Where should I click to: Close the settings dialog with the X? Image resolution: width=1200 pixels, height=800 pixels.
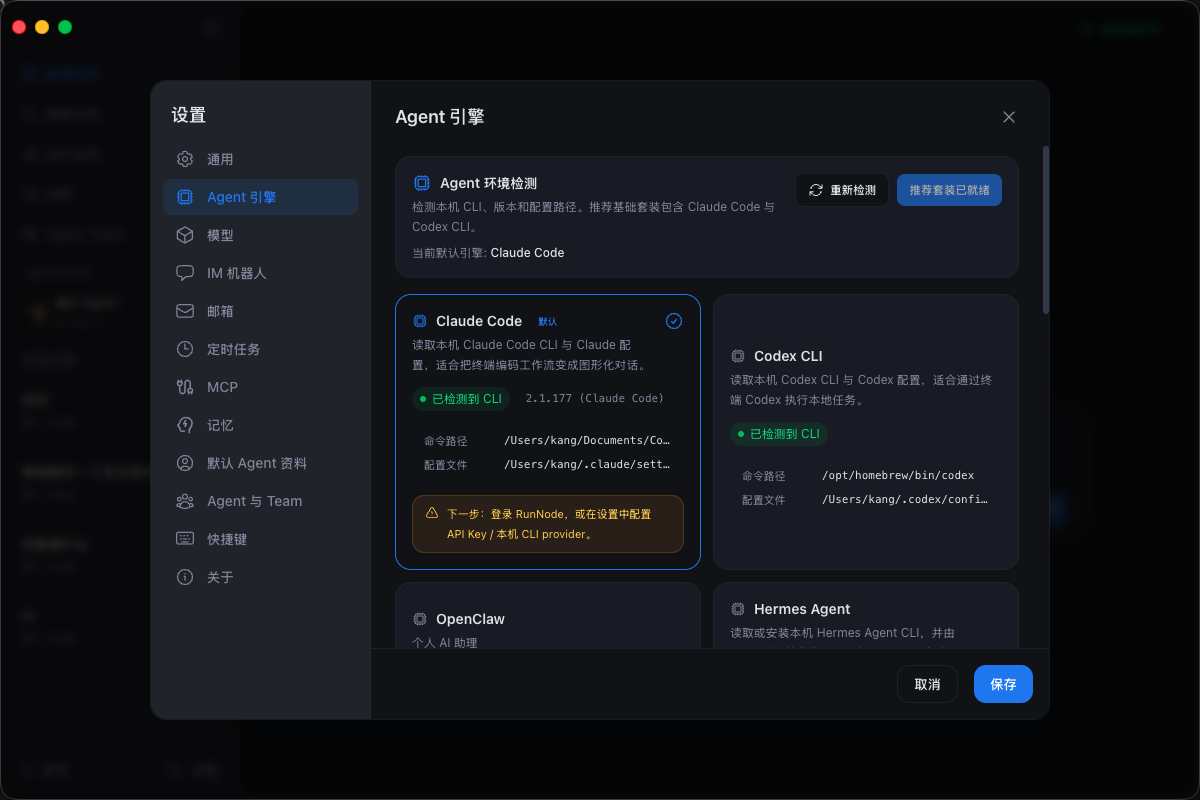click(x=1009, y=117)
